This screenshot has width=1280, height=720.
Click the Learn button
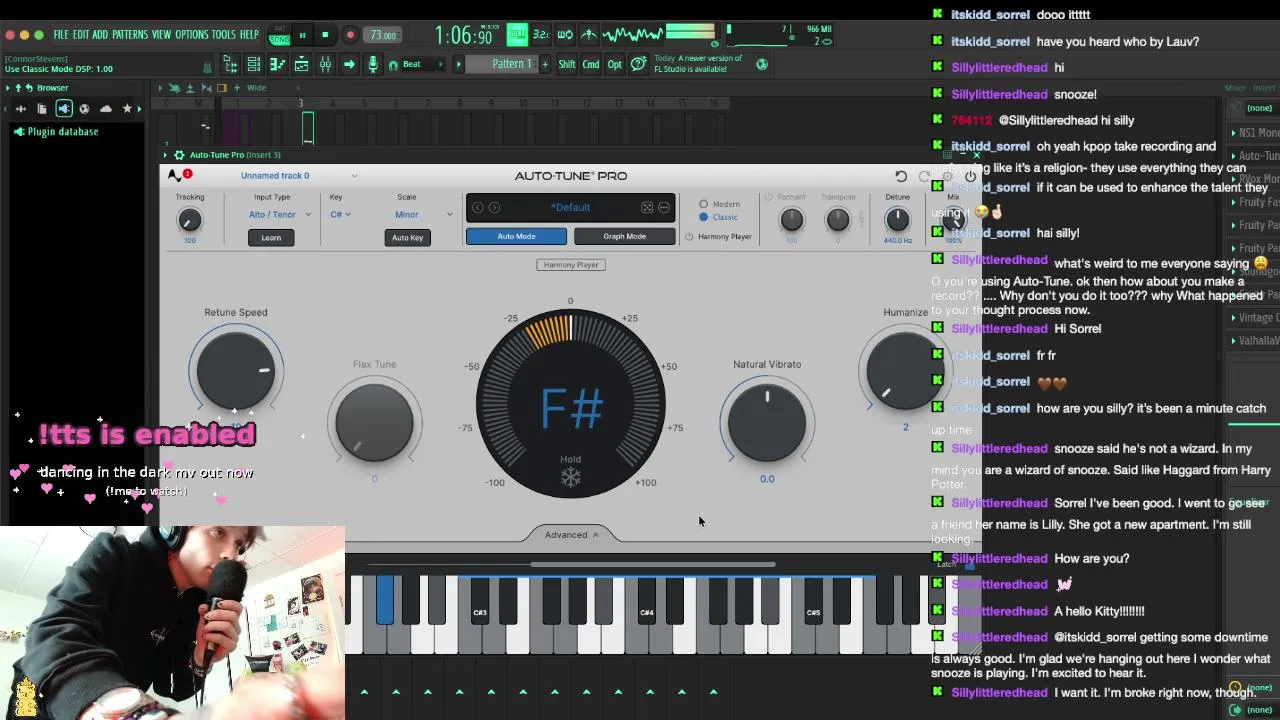click(271, 238)
